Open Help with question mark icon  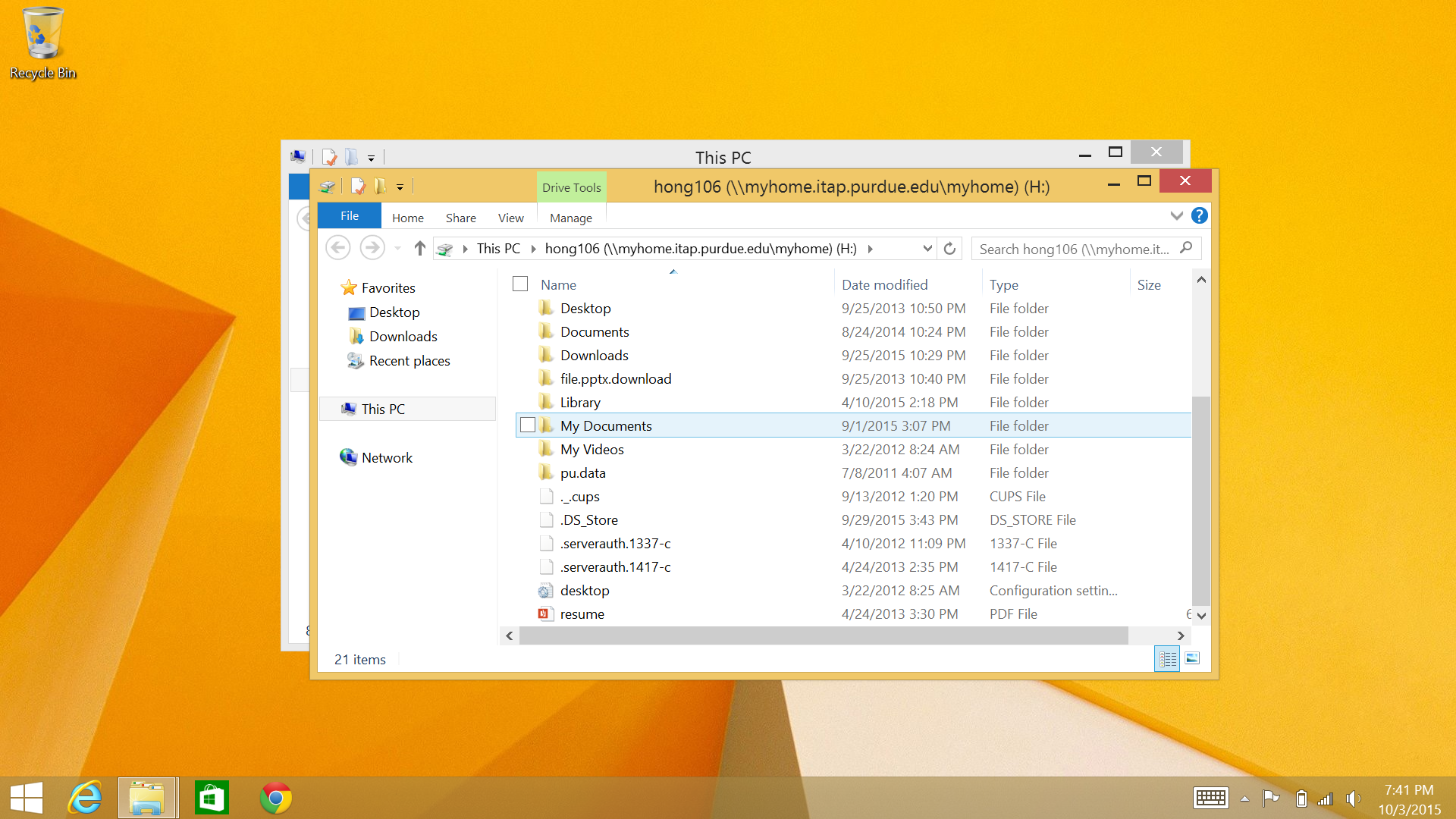(1199, 215)
